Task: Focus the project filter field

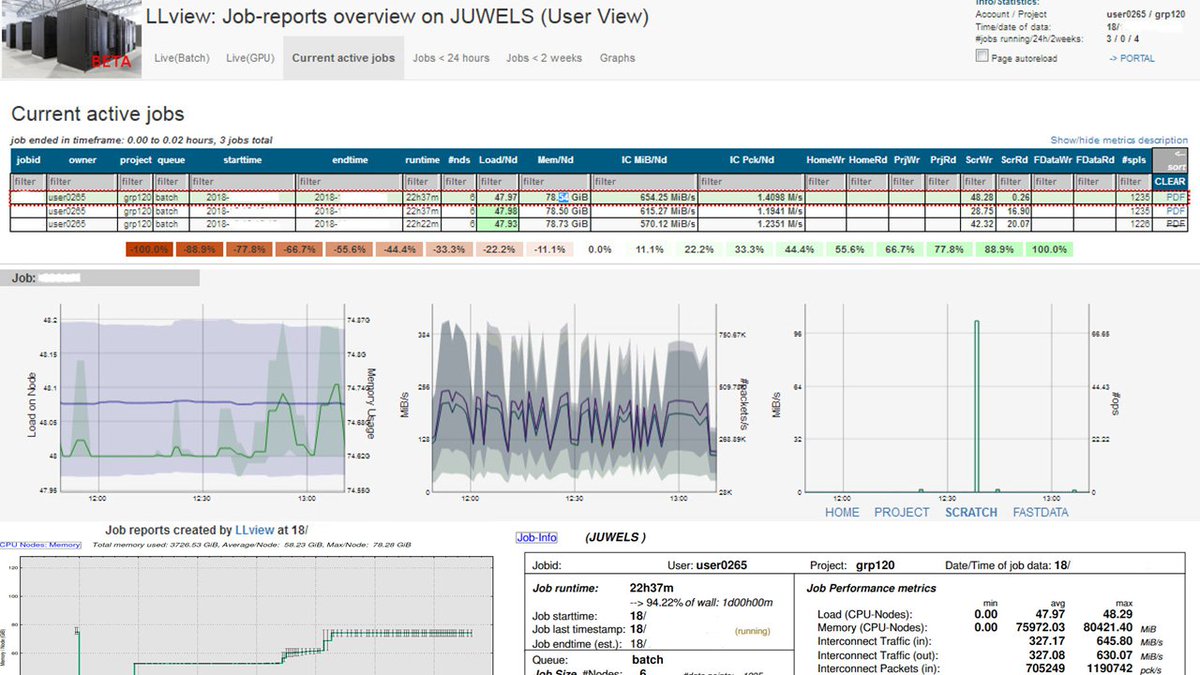Action: click(x=135, y=182)
